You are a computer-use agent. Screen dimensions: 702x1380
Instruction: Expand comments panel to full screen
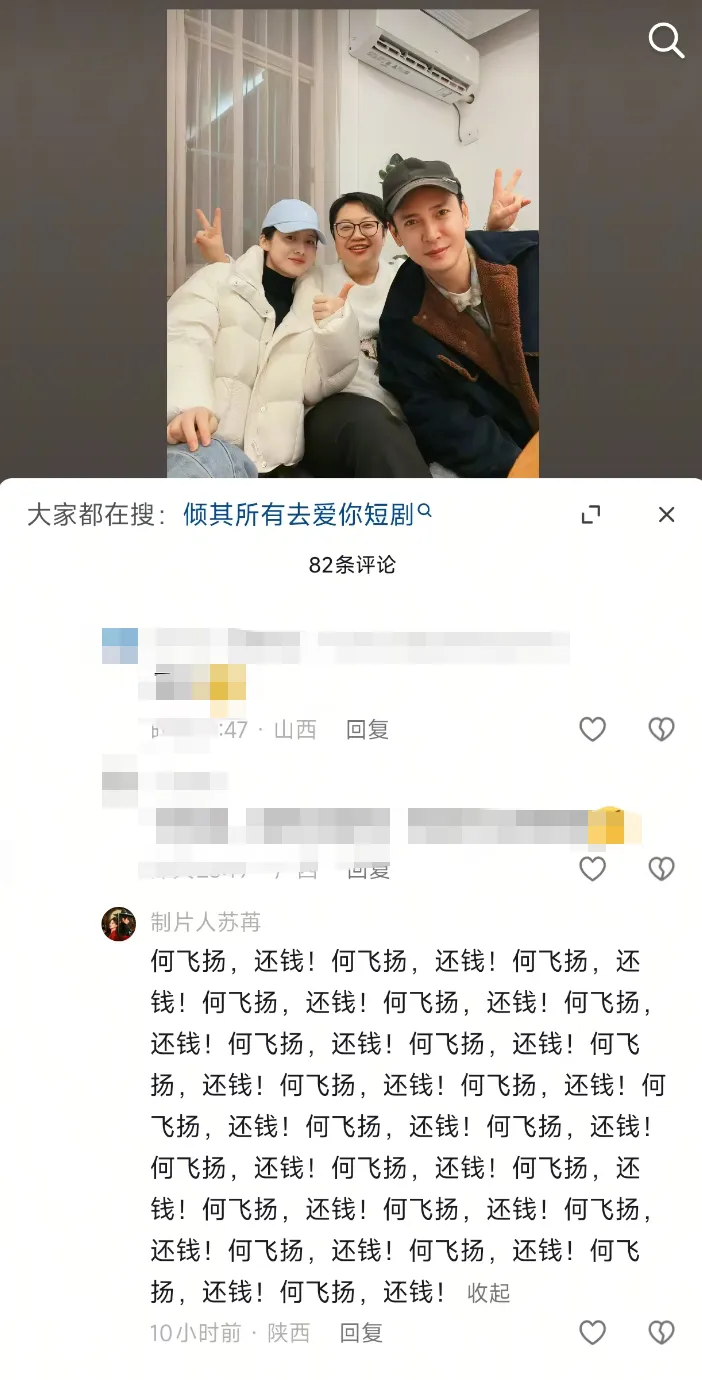[x=591, y=514]
